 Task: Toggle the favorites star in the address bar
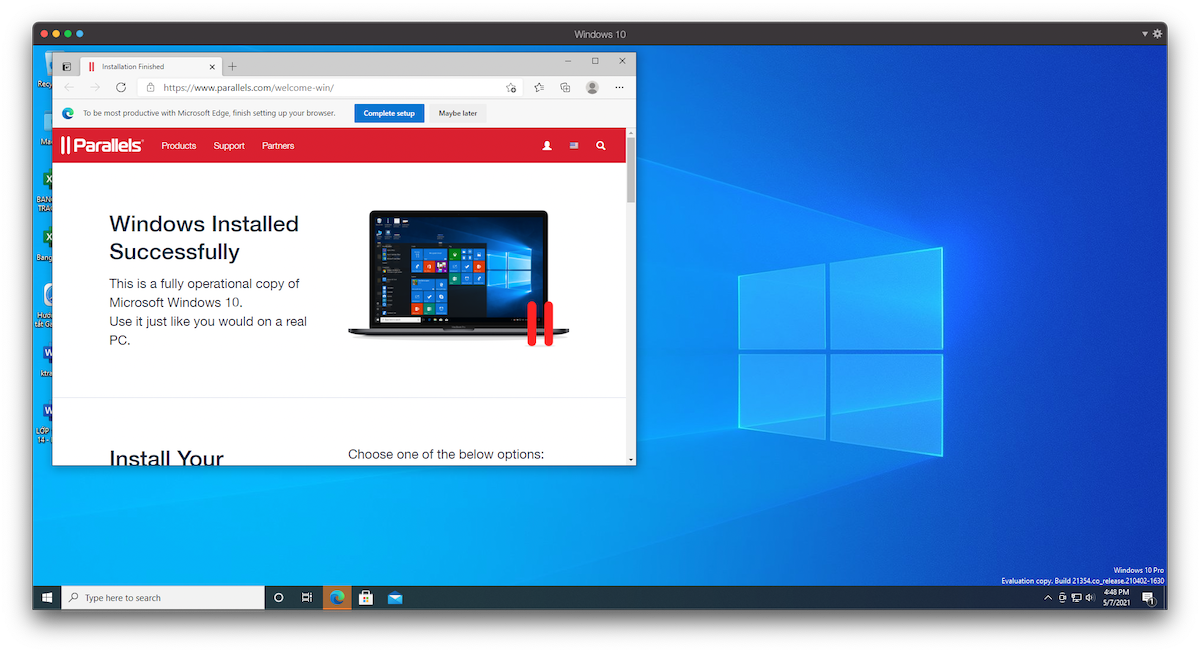[511, 87]
